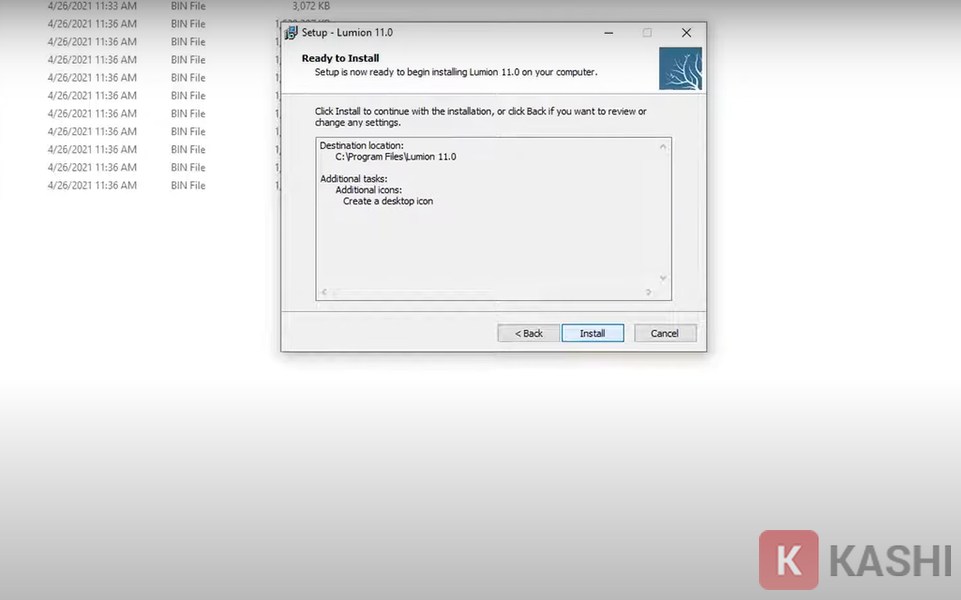Click the KASHI watermark logo
Viewport: 961px width, 600px height.
click(855, 560)
